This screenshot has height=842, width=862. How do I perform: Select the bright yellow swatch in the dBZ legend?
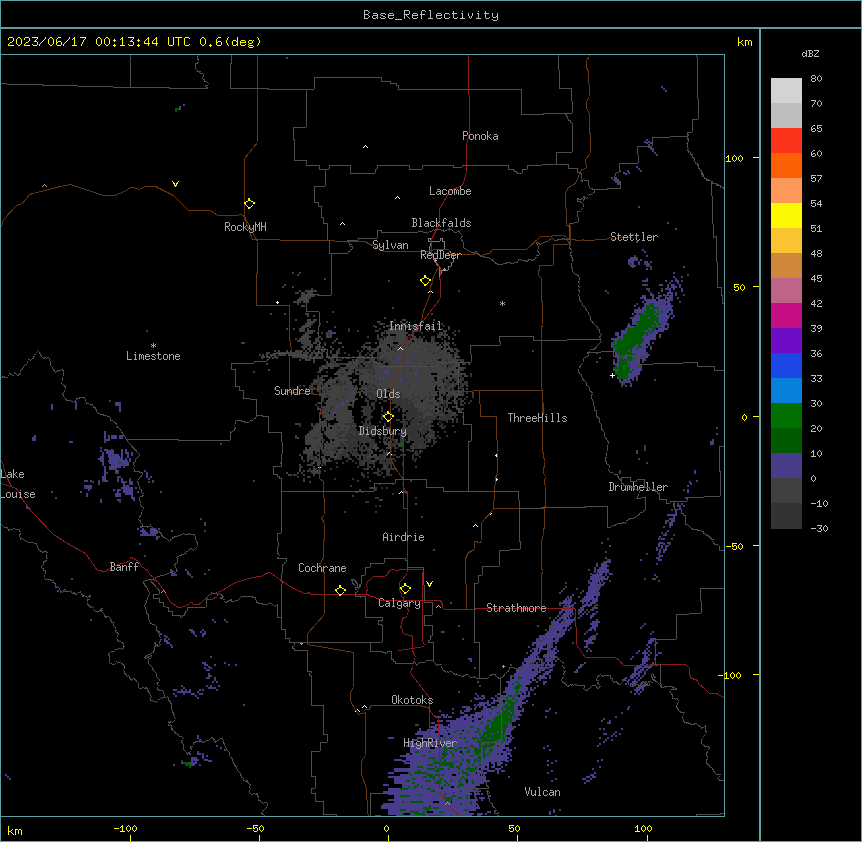click(x=786, y=215)
